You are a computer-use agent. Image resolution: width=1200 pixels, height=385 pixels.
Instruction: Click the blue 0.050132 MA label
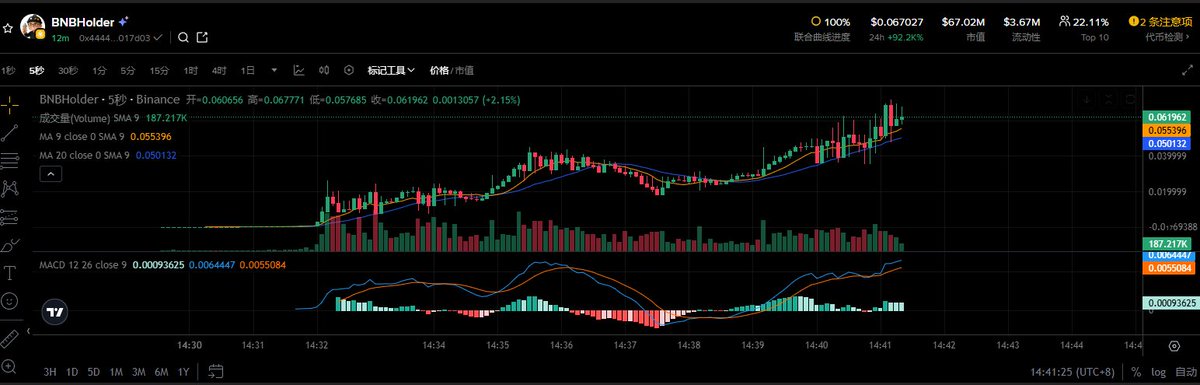pos(1168,143)
